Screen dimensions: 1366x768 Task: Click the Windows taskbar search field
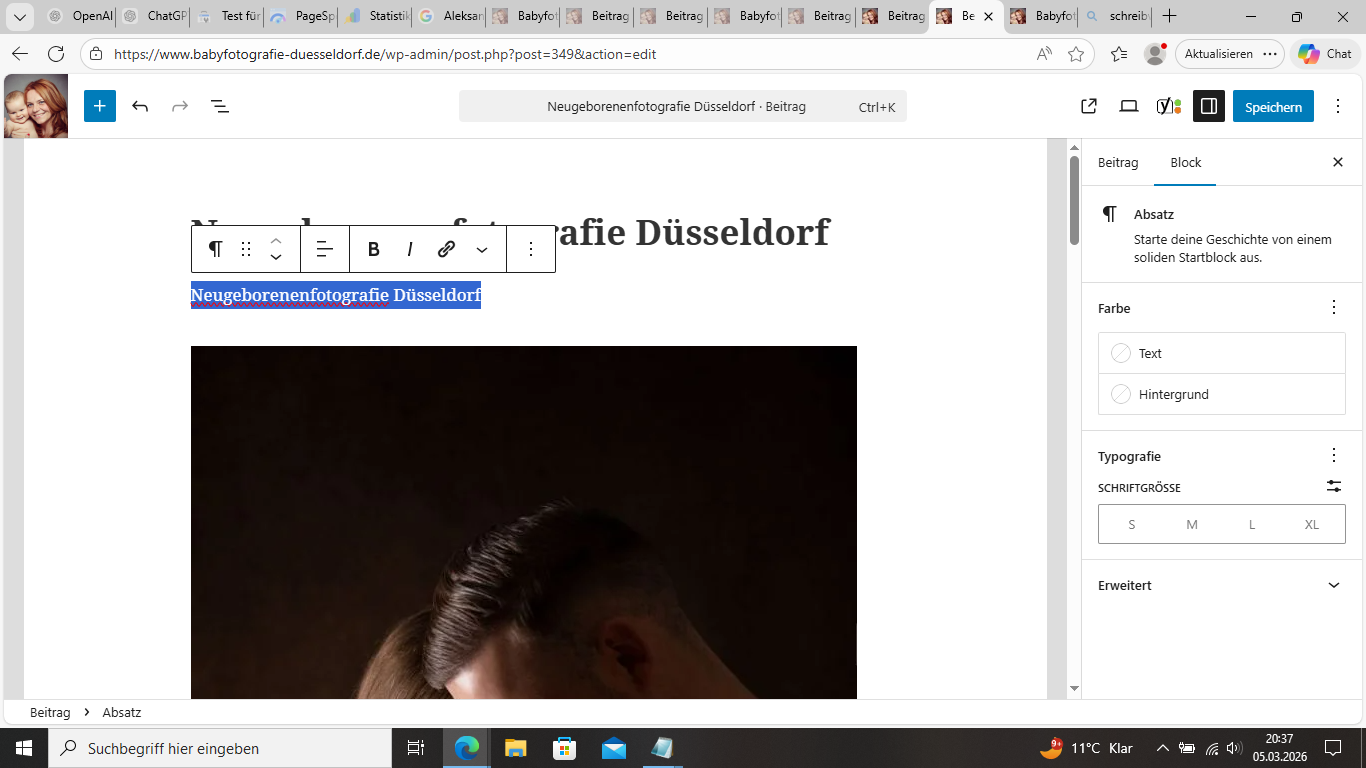[x=220, y=748]
